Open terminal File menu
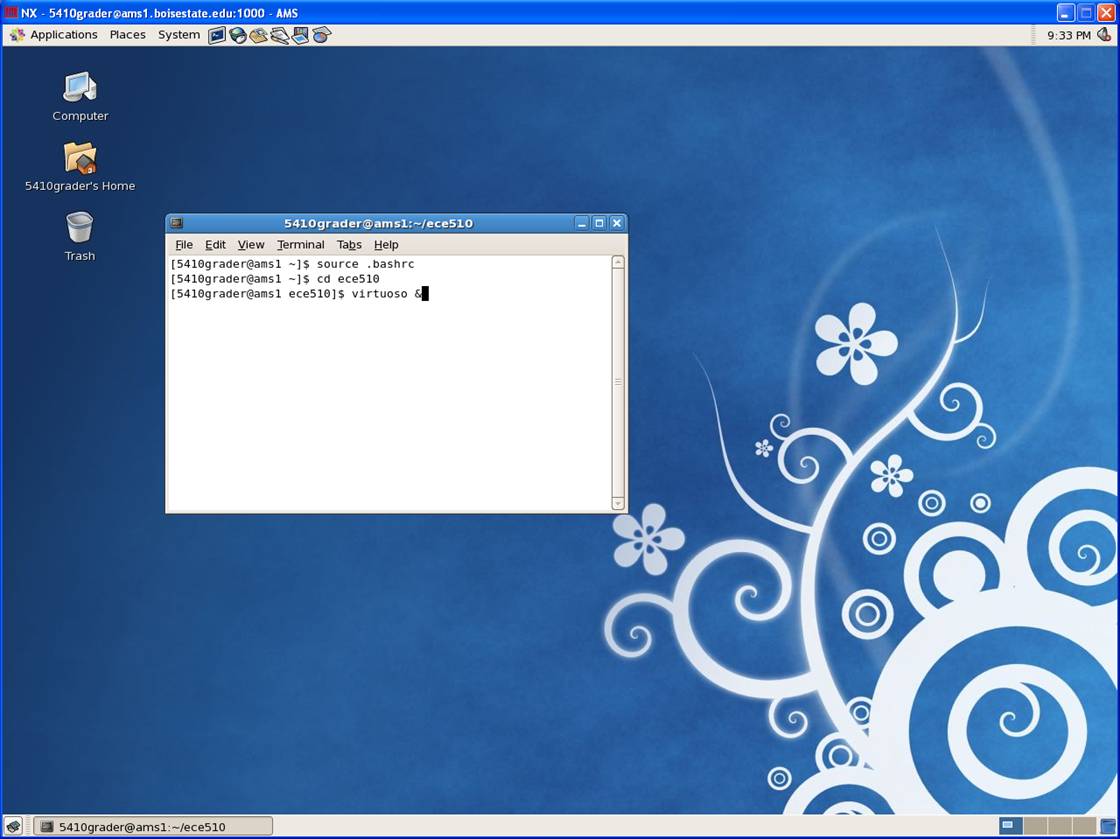Image resolution: width=1120 pixels, height=839 pixels. [x=184, y=245]
